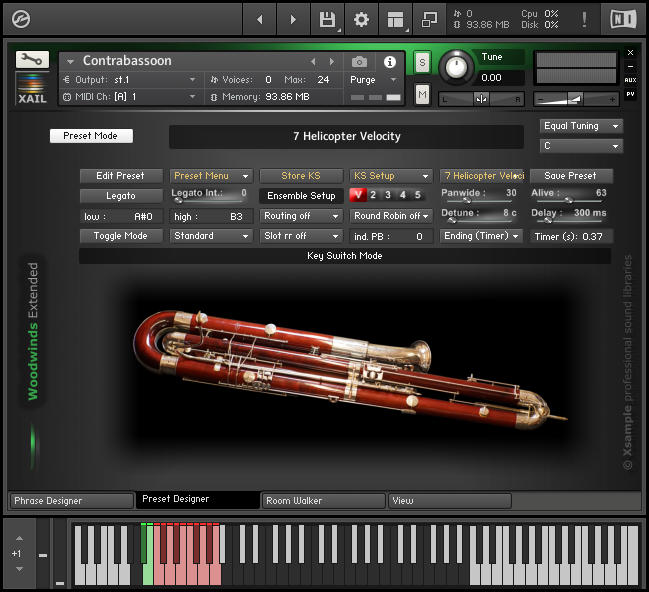
Task: Click the Toggle Mode button
Action: tap(121, 236)
